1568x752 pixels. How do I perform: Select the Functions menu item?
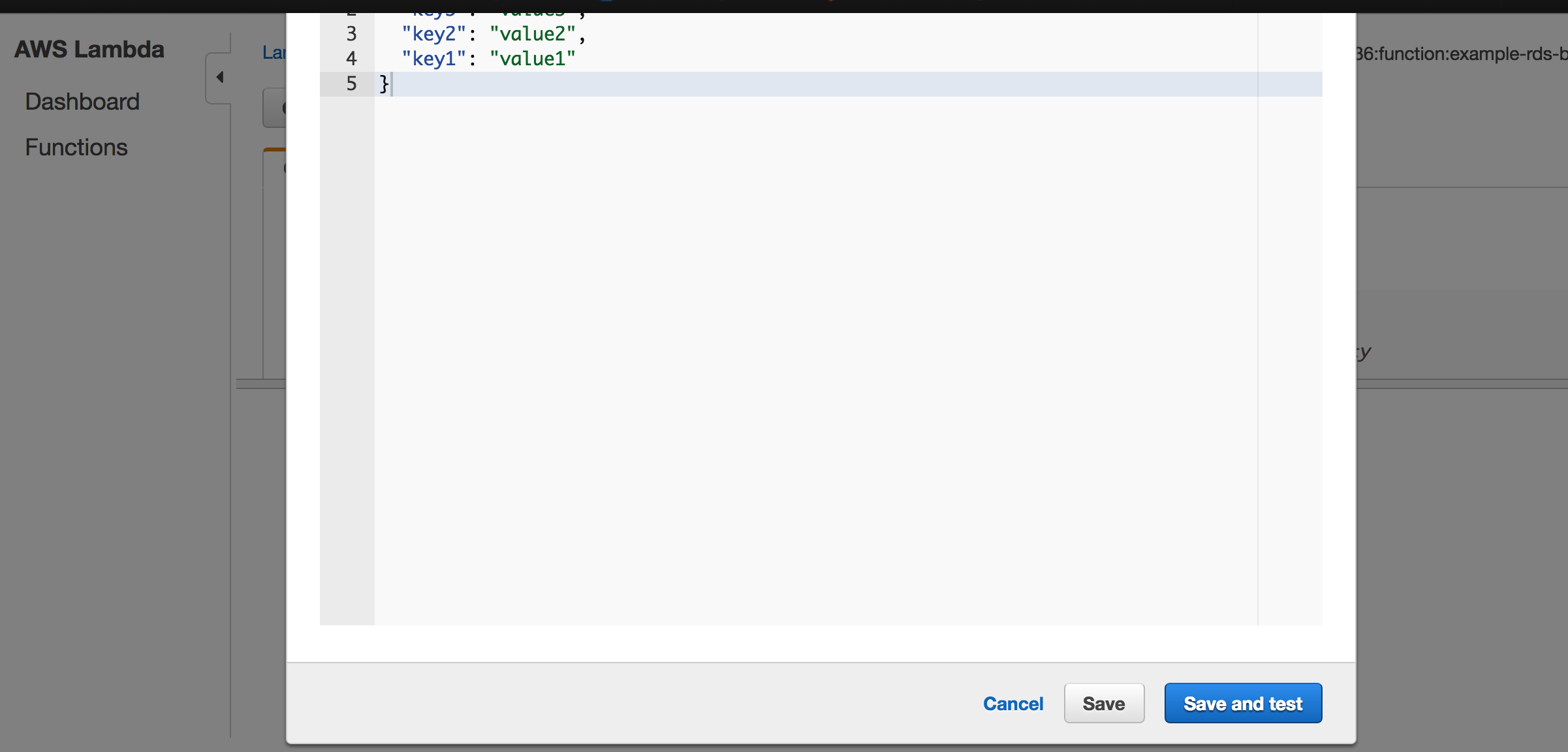[x=76, y=146]
